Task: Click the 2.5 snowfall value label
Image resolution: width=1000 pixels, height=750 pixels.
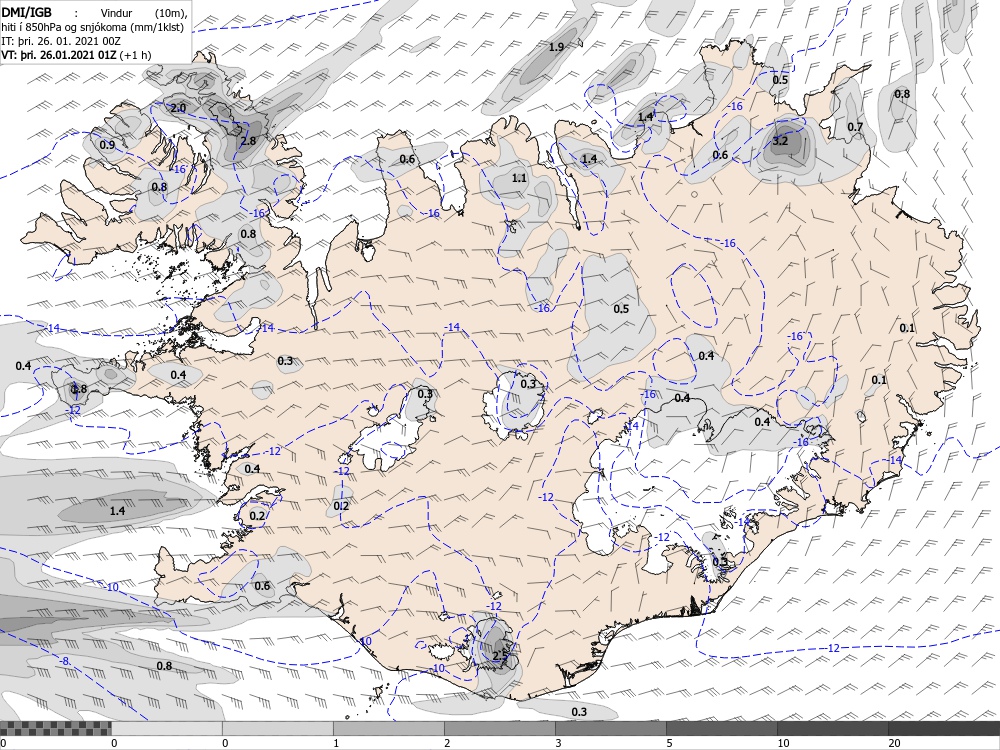Action: click(x=500, y=655)
